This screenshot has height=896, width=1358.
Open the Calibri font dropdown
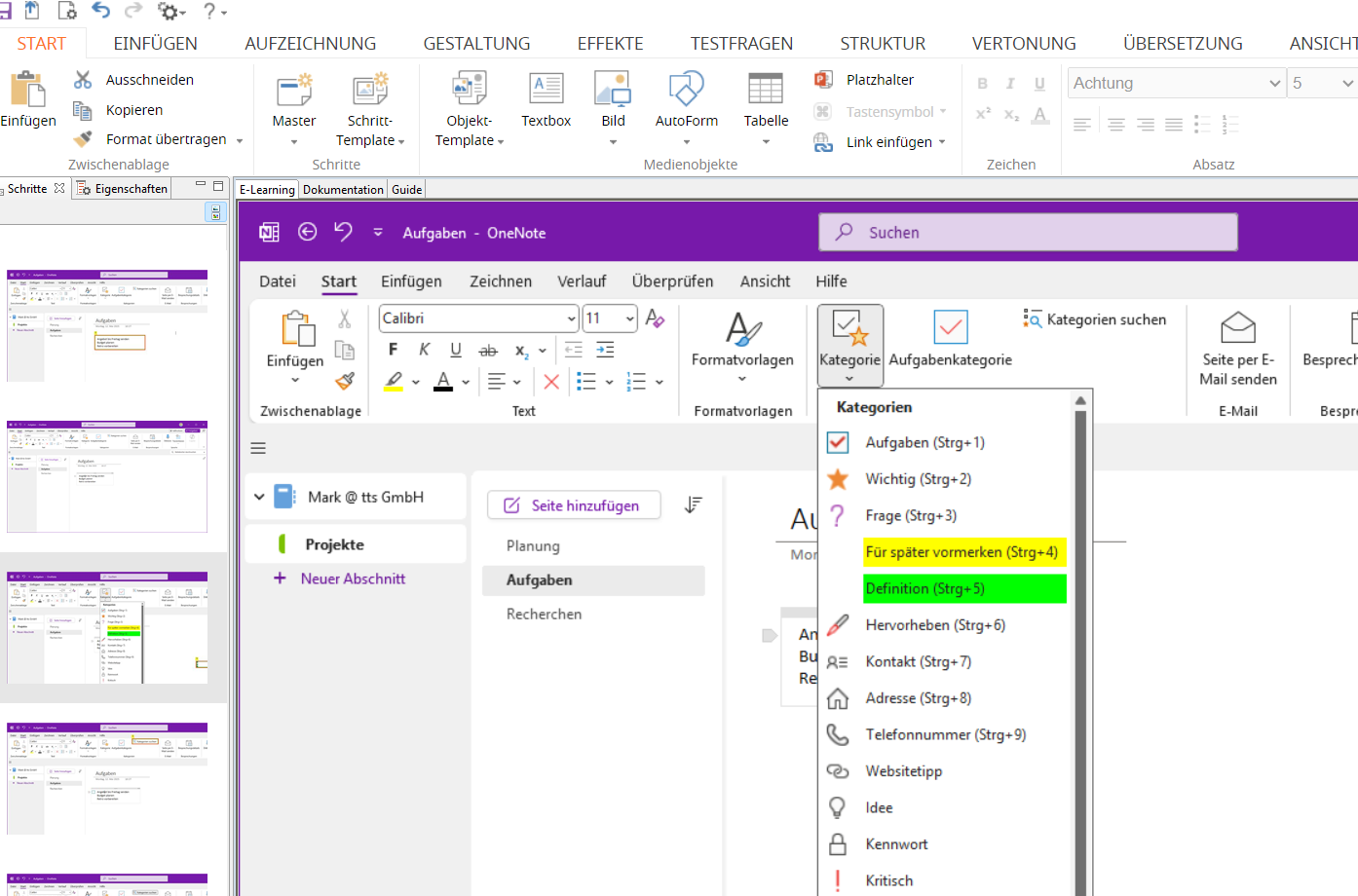572,318
